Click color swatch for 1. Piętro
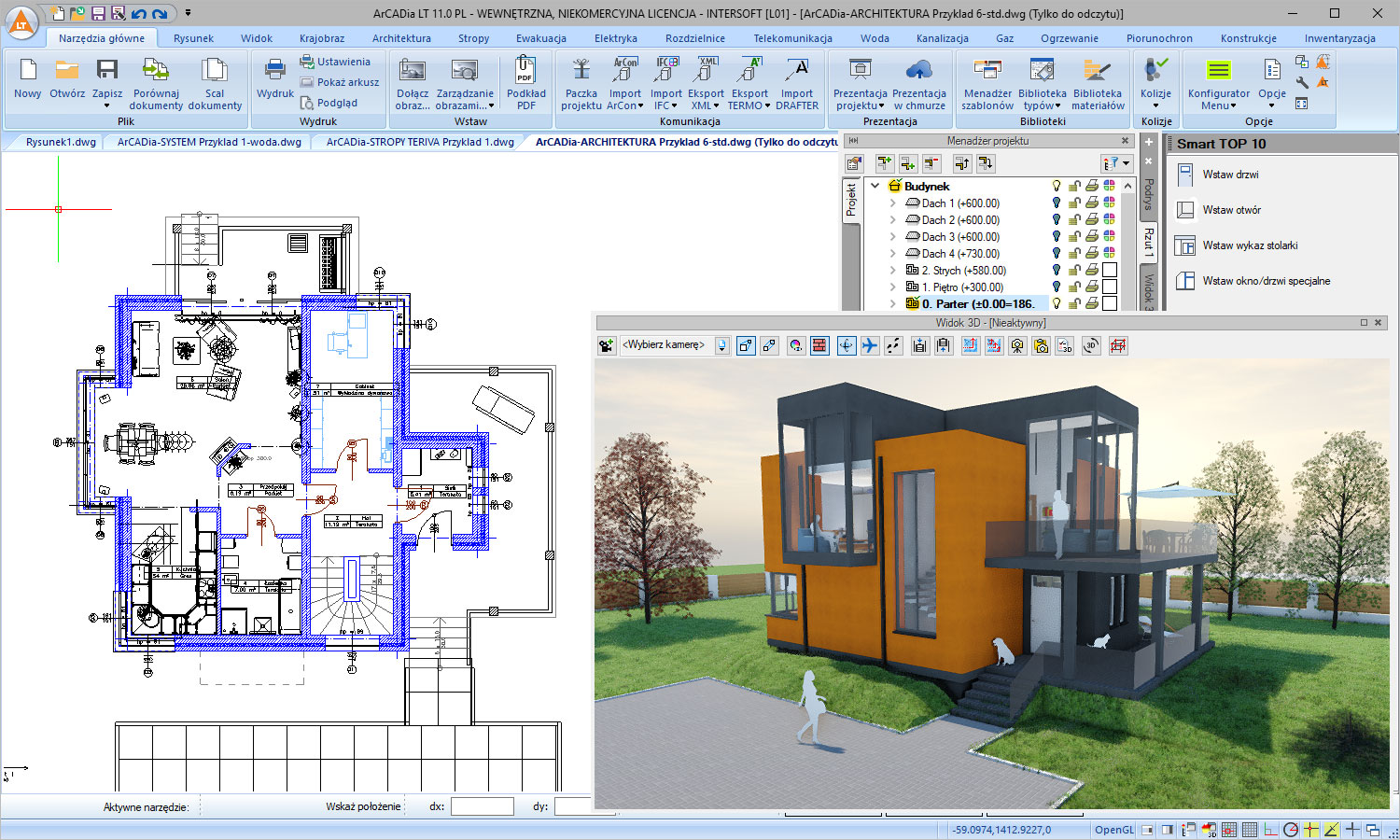This screenshot has height=840, width=1400. click(x=1109, y=287)
